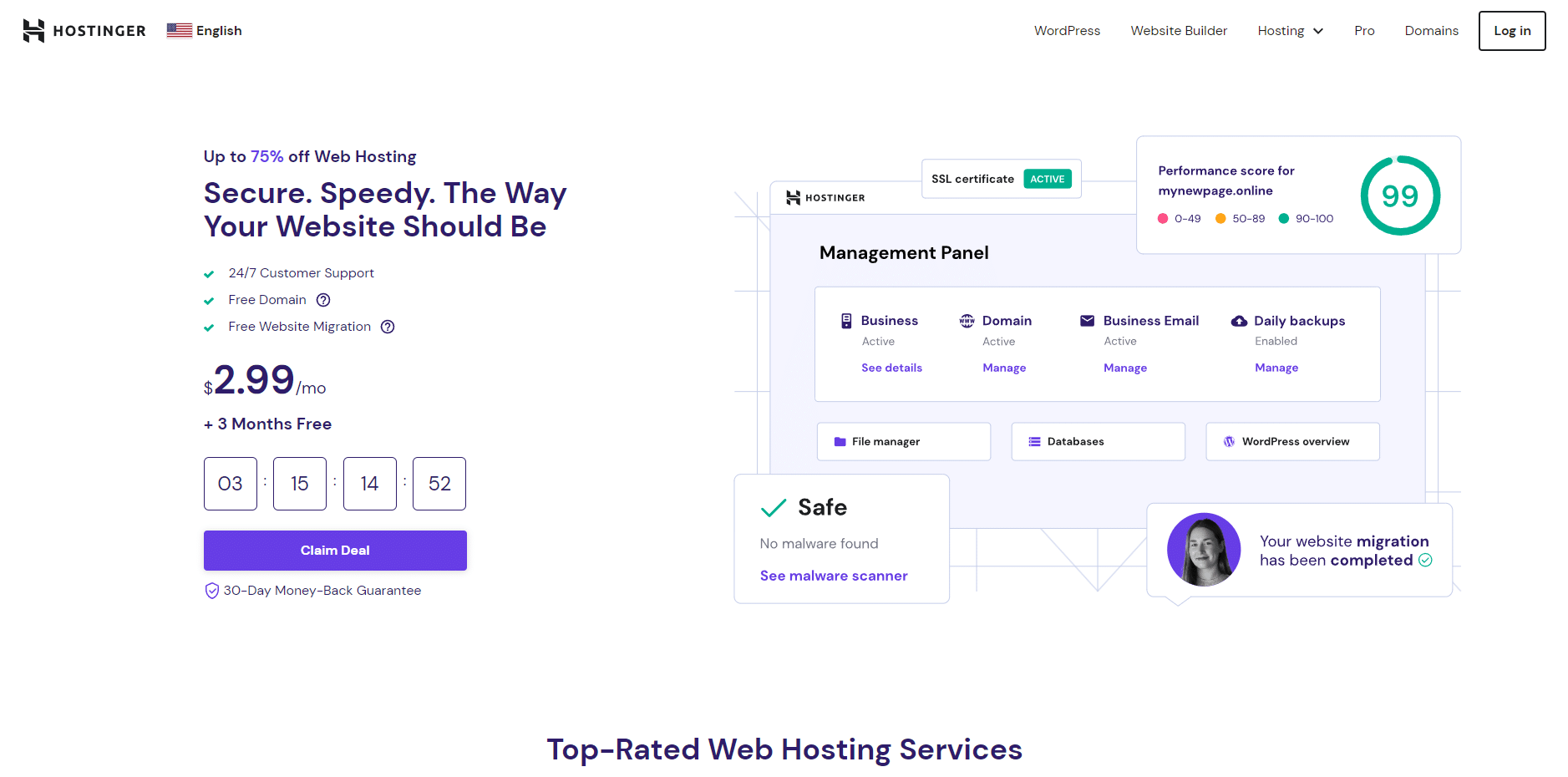Image resolution: width=1568 pixels, height=777 pixels.
Task: Click the Hostinger logo inside the panel mockup
Action: pos(825,198)
